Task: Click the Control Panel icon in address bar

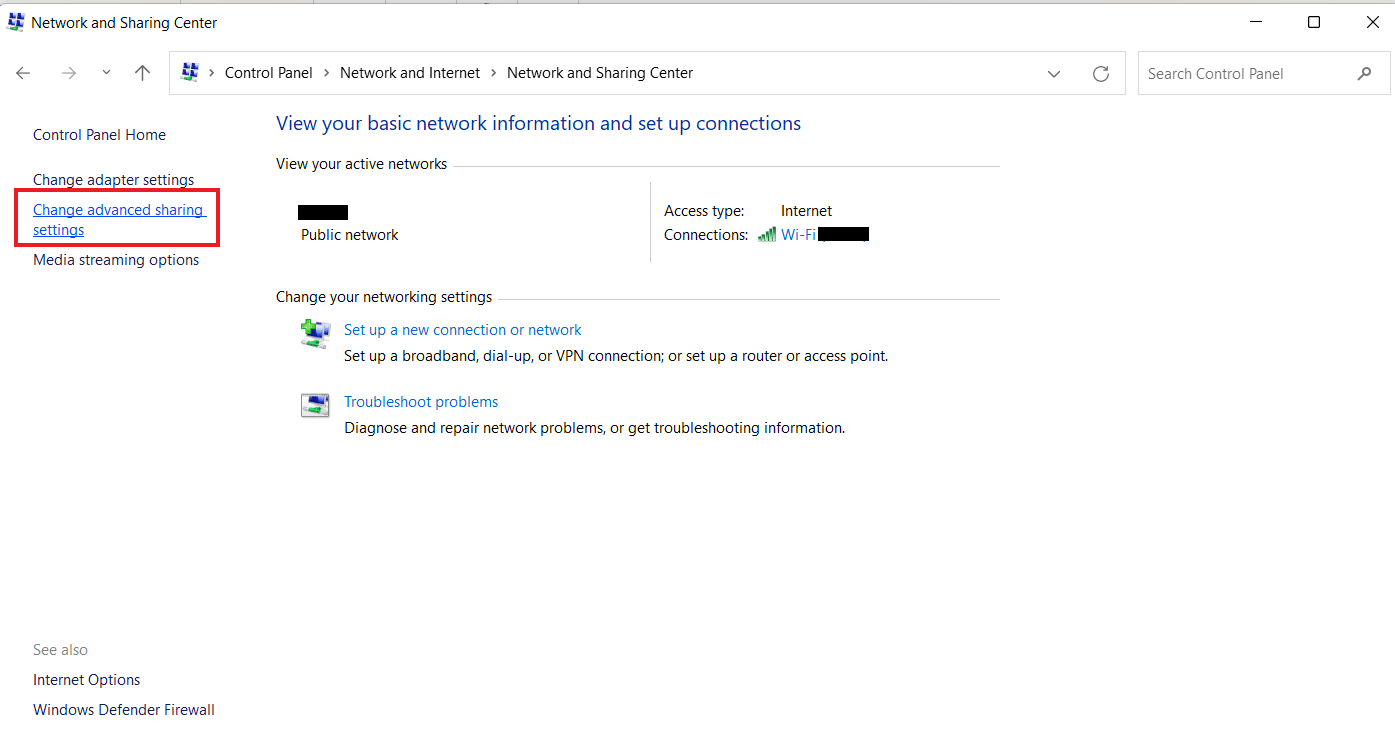Action: pyautogui.click(x=190, y=72)
